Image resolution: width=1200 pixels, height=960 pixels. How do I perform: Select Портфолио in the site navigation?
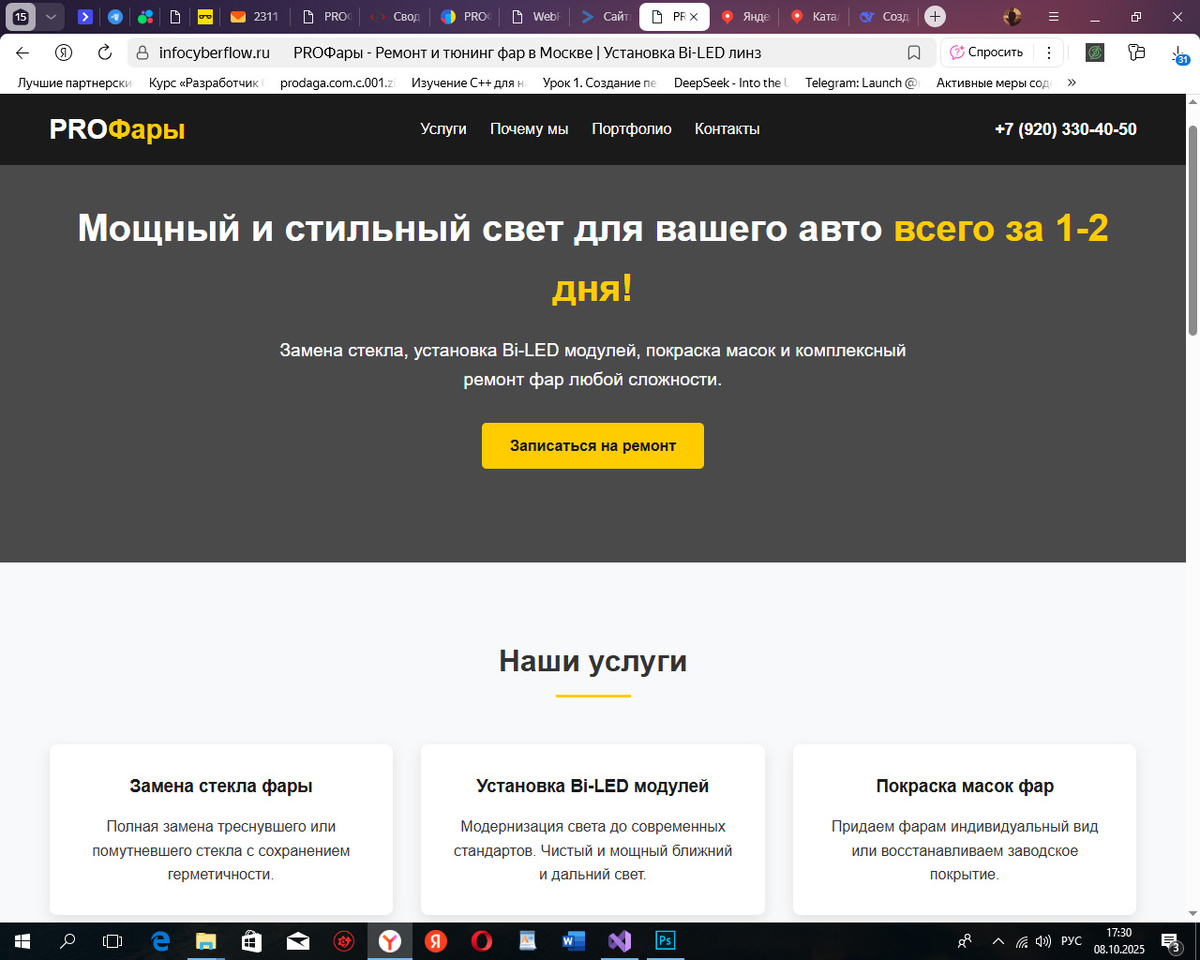632,129
